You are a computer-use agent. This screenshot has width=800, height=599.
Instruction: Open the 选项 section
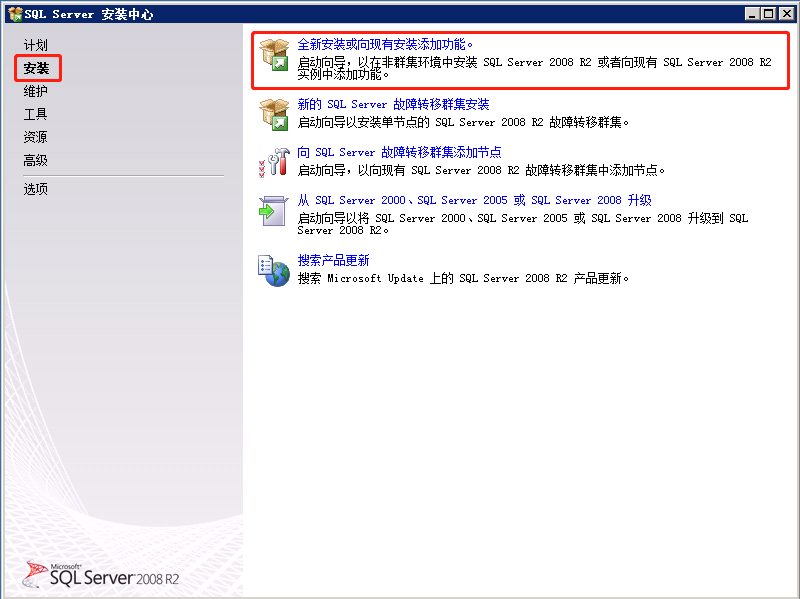pyautogui.click(x=34, y=187)
